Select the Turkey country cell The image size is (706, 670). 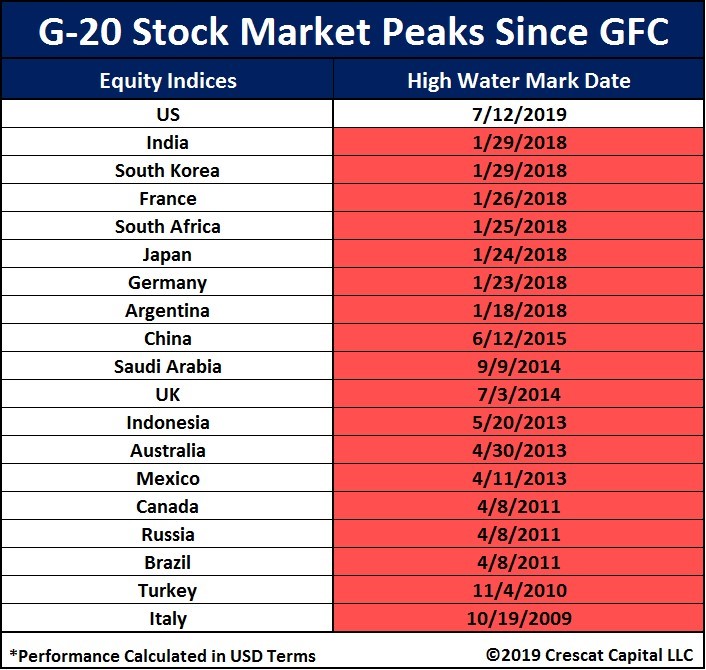tap(168, 590)
